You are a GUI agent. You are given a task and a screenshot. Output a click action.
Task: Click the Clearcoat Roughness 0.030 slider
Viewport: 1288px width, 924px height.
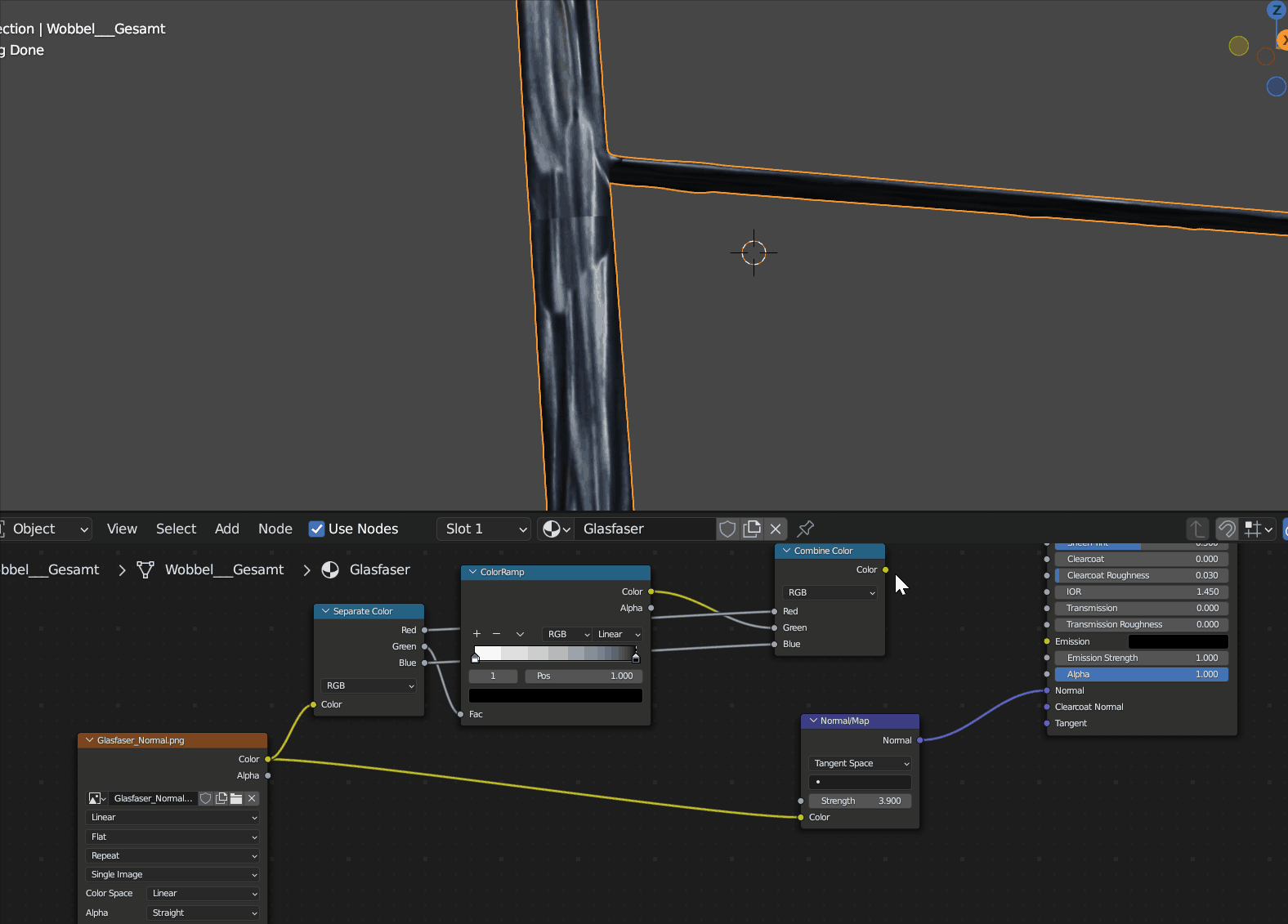point(1142,575)
